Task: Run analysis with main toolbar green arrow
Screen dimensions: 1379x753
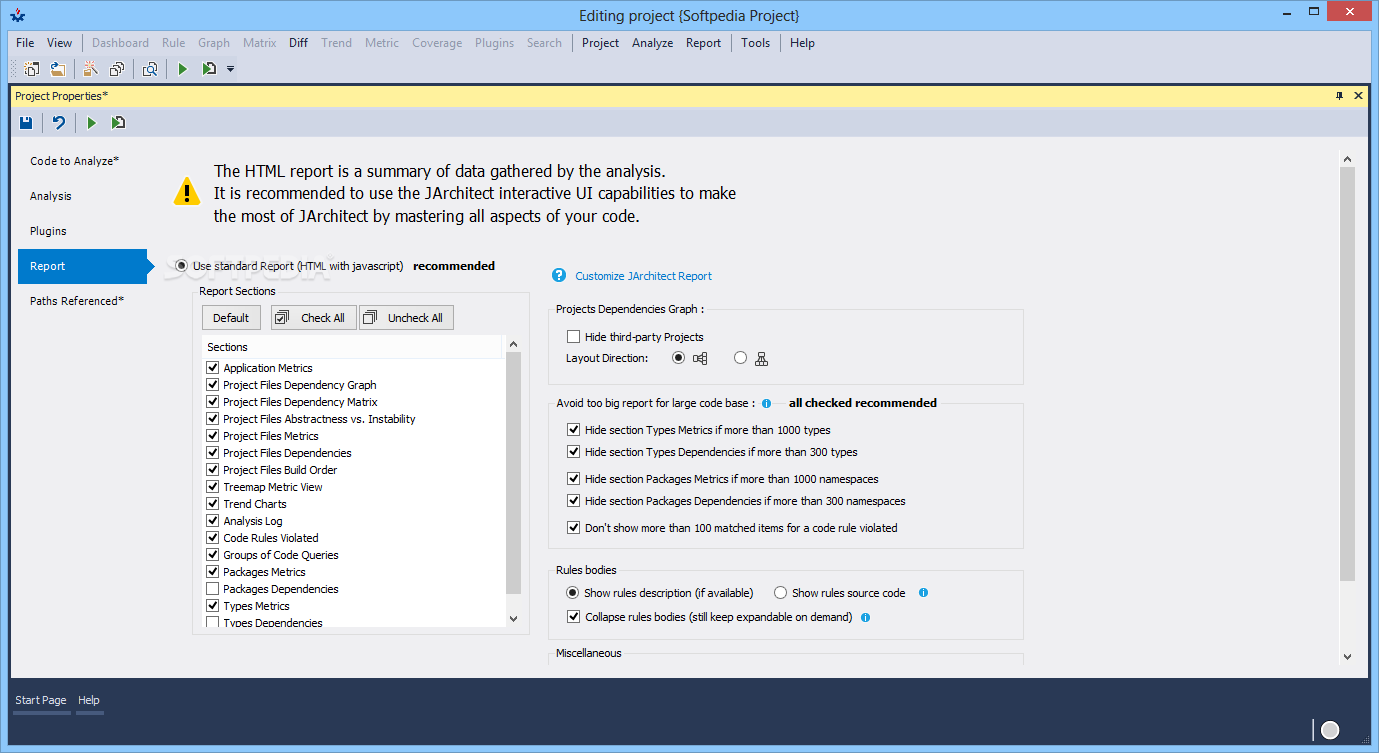Action: click(x=183, y=69)
